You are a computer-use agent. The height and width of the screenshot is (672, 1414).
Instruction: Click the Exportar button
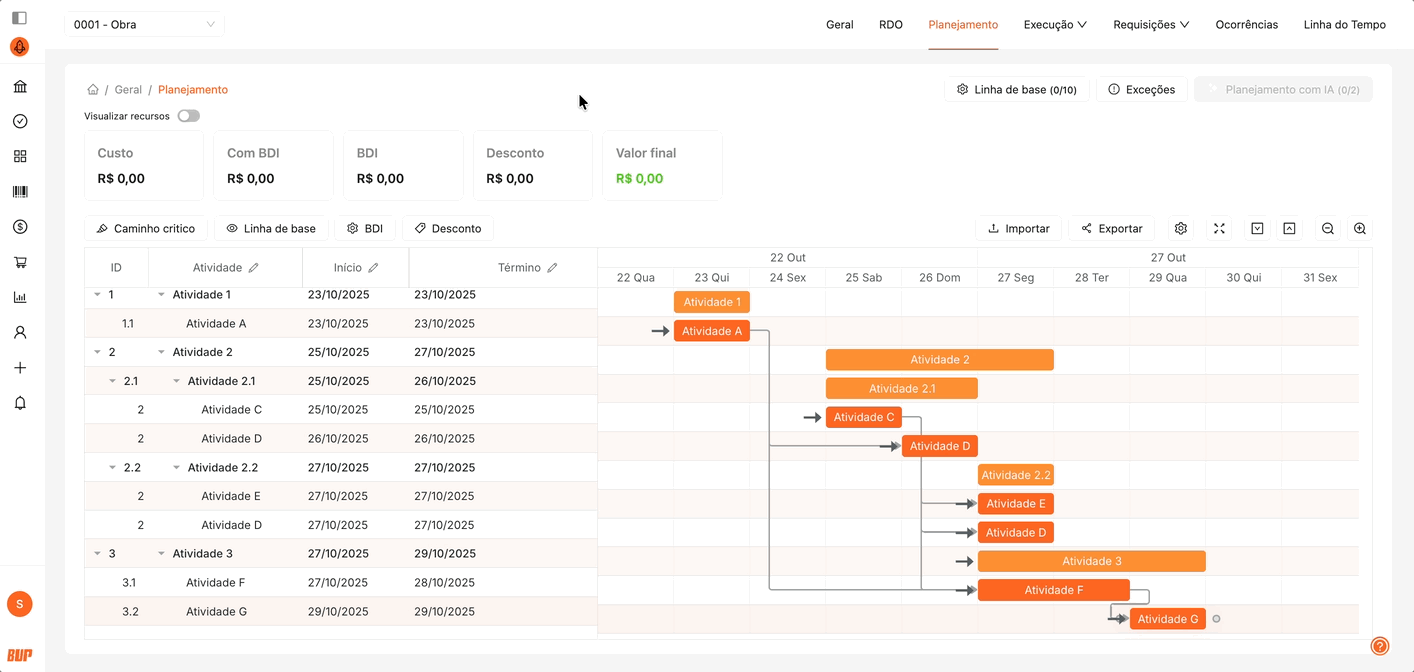pos(1111,229)
